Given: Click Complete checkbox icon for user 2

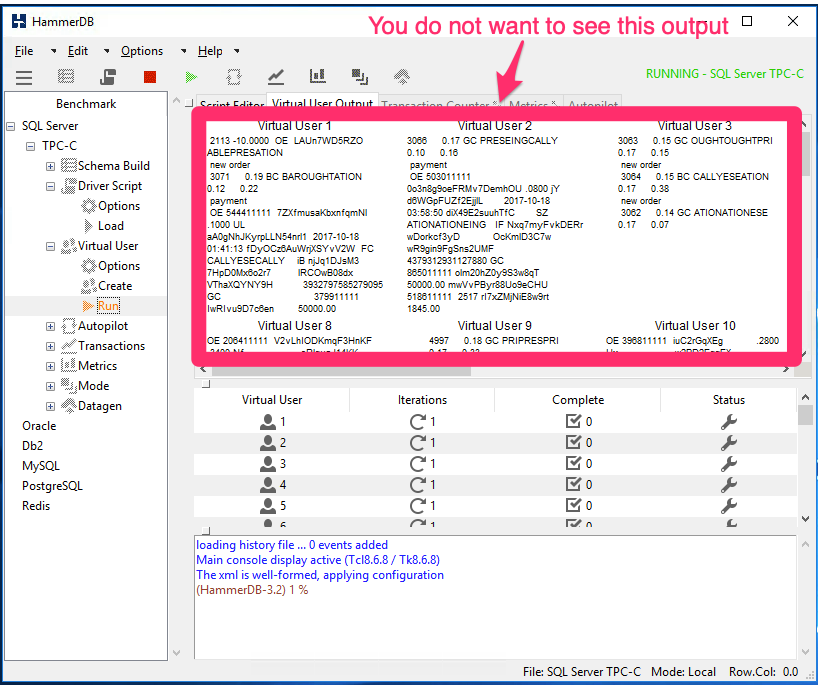Looking at the screenshot, I should (x=573, y=442).
